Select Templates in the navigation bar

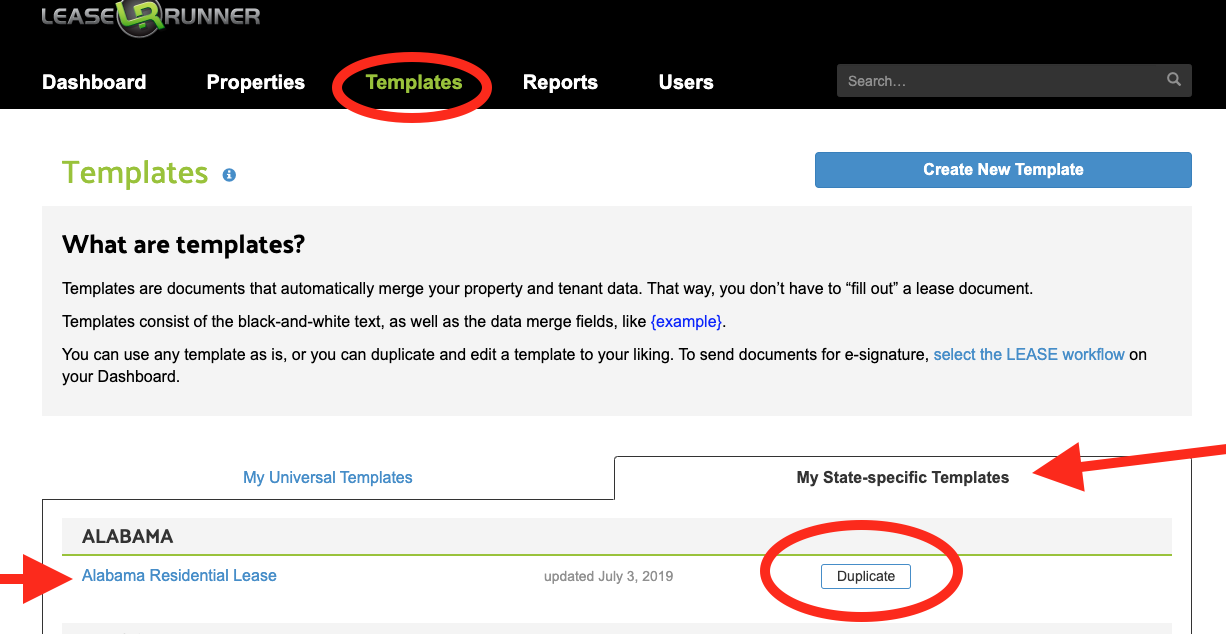(x=413, y=82)
